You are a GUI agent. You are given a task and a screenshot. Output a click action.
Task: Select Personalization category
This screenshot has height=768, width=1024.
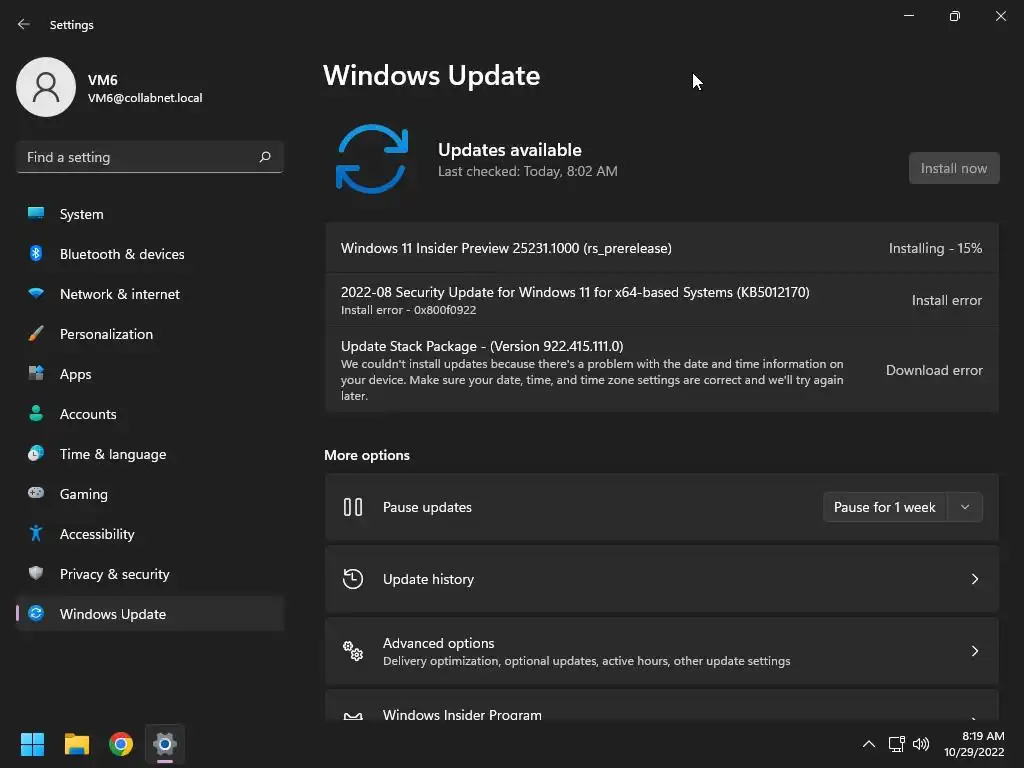pos(150,334)
